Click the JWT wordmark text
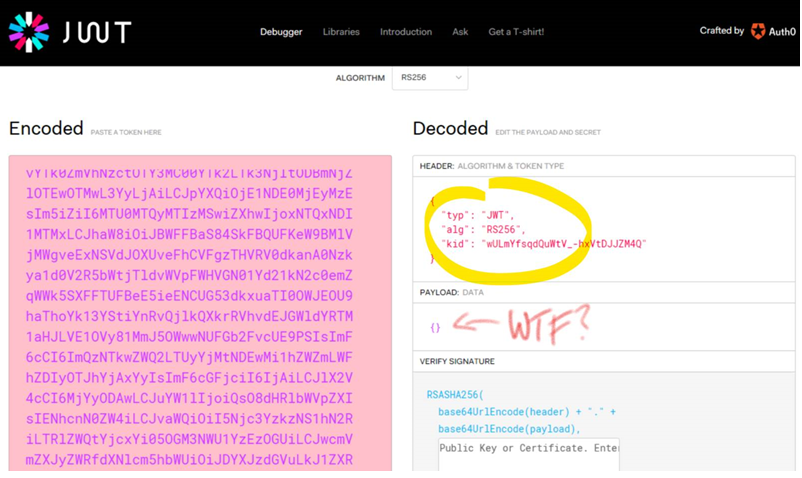Viewport: 802px width, 478px height. pyautogui.click(x=97, y=32)
